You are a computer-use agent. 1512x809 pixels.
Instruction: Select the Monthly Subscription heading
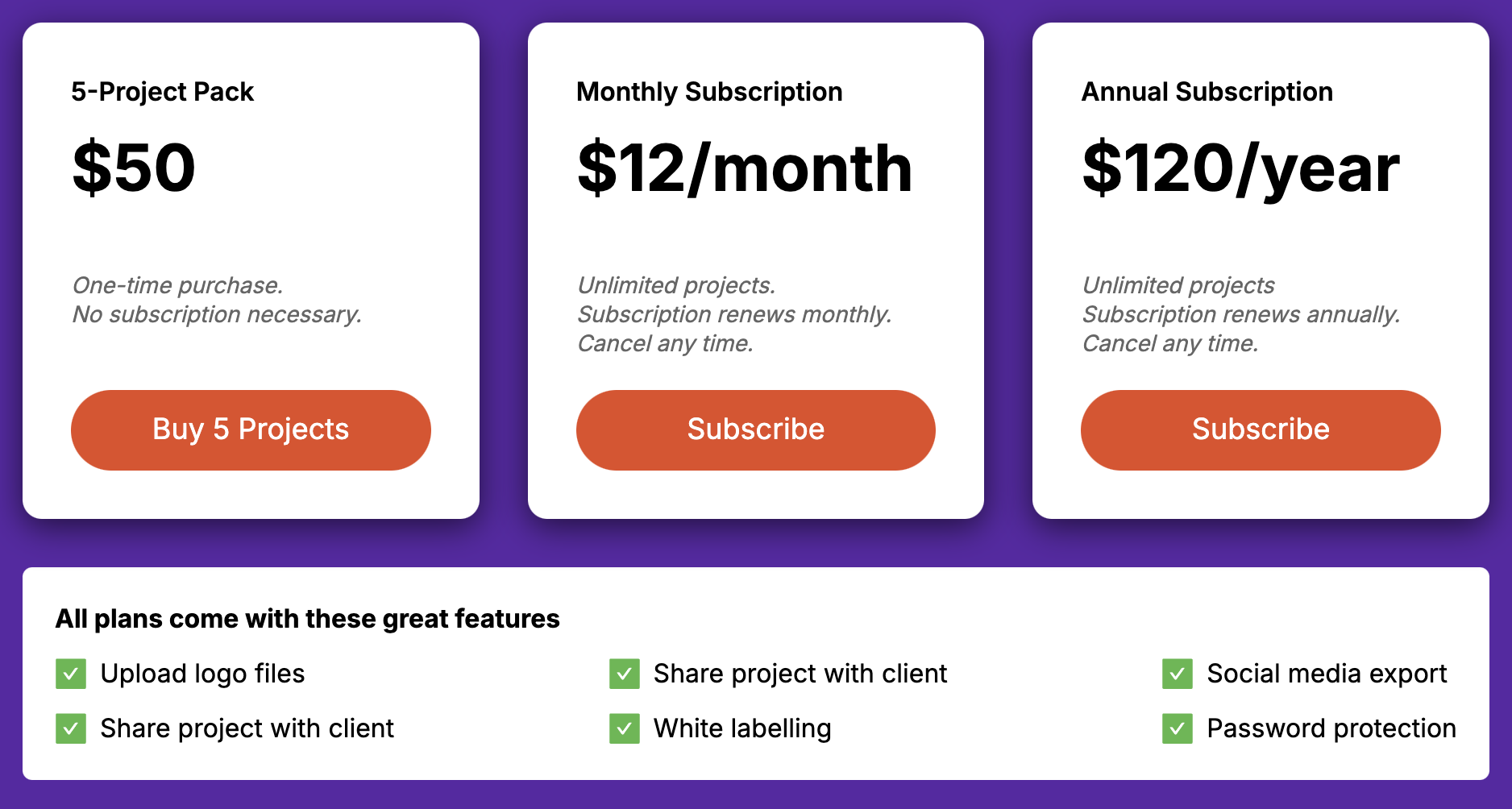coord(709,92)
